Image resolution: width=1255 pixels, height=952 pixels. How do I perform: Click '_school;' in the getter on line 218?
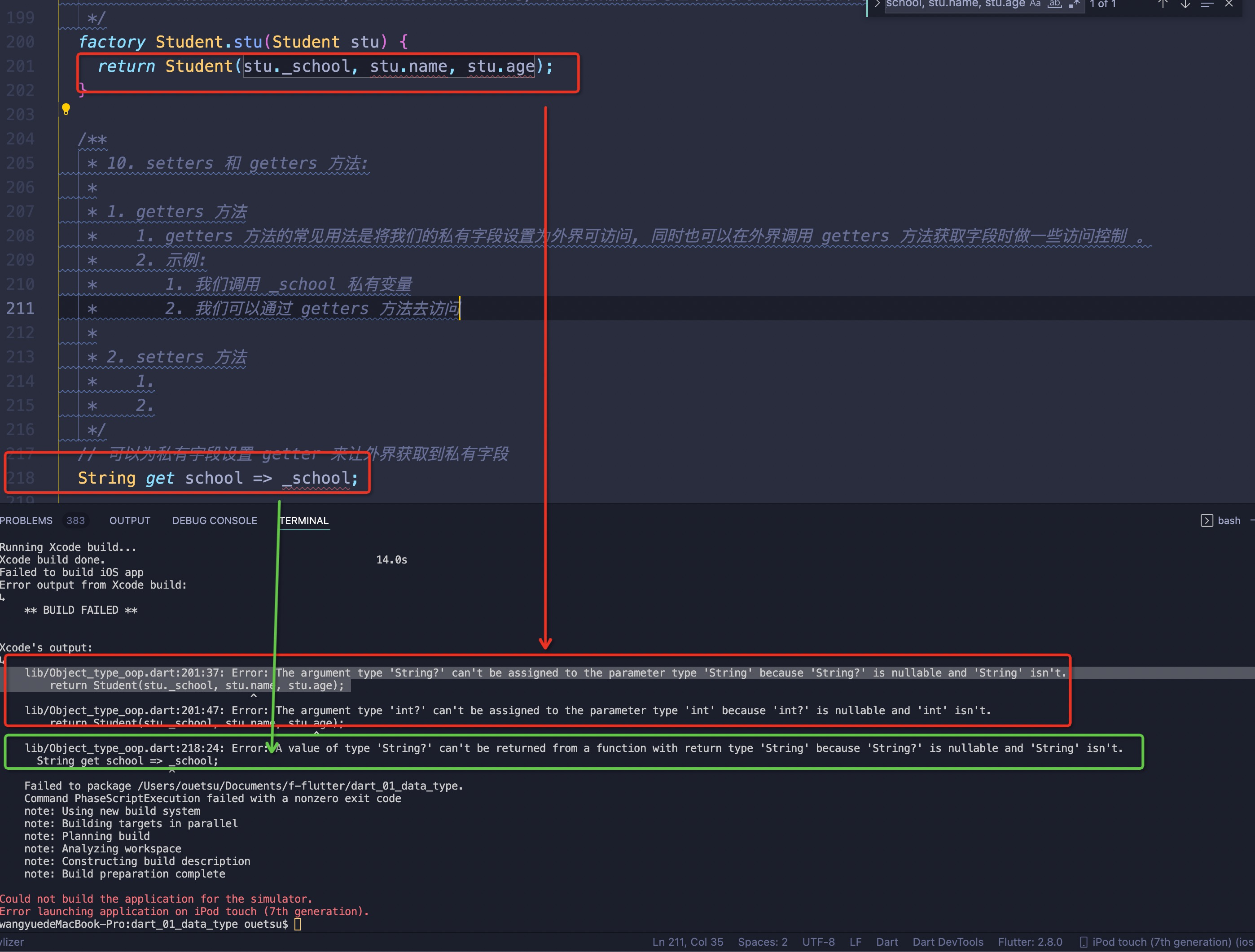(320, 479)
